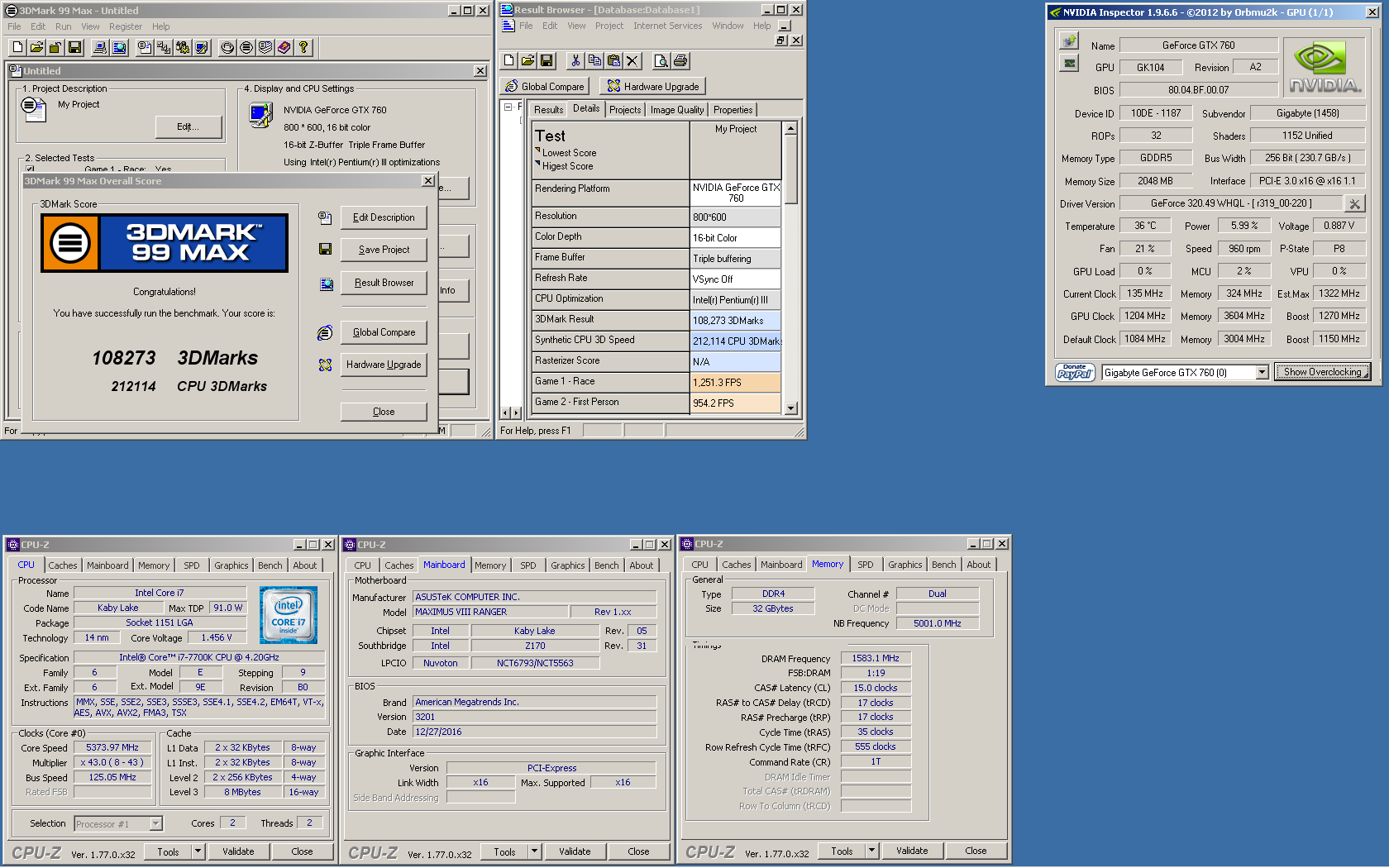Click the Paste clipboard icon in Result Browser

[x=613, y=60]
